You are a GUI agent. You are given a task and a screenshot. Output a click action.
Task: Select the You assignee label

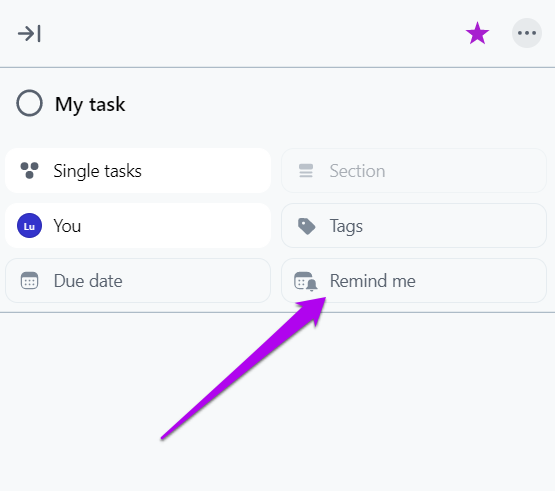click(x=67, y=226)
